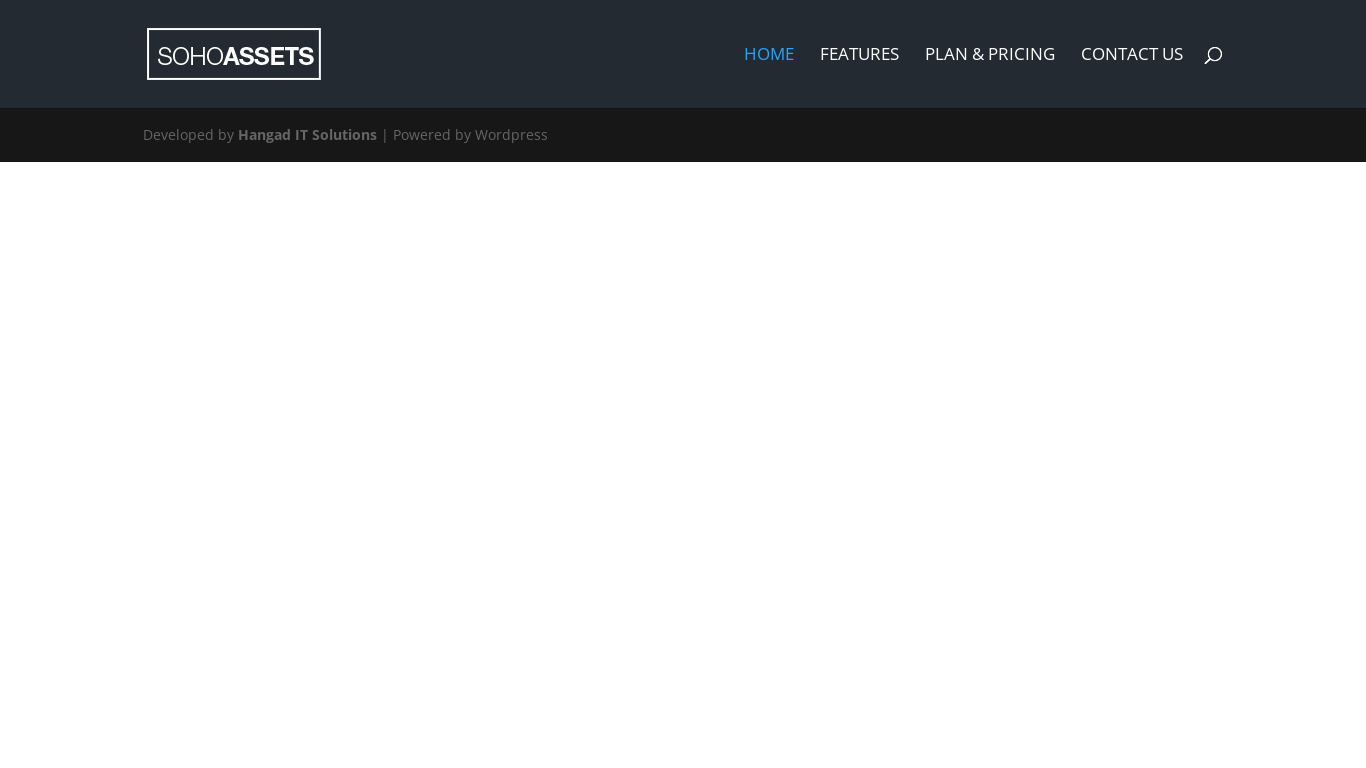The height and width of the screenshot is (768, 1366).
Task: Follow the Hangad IT Solutions link
Action: (x=307, y=135)
